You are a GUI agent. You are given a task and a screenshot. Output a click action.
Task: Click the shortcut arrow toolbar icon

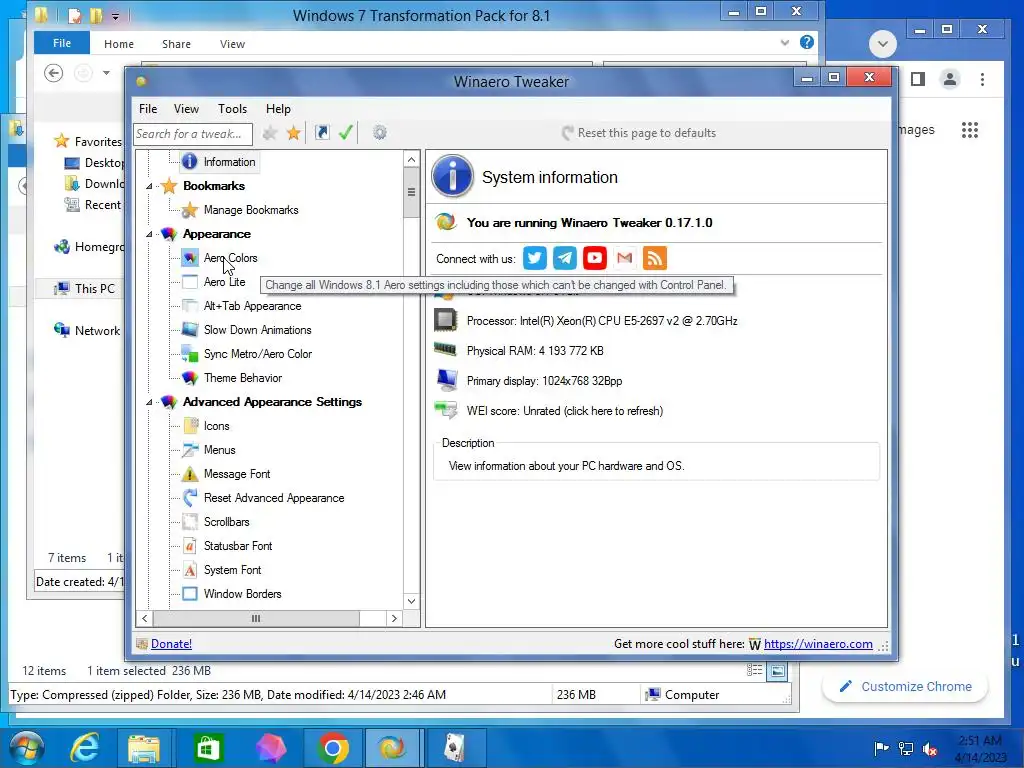(322, 133)
